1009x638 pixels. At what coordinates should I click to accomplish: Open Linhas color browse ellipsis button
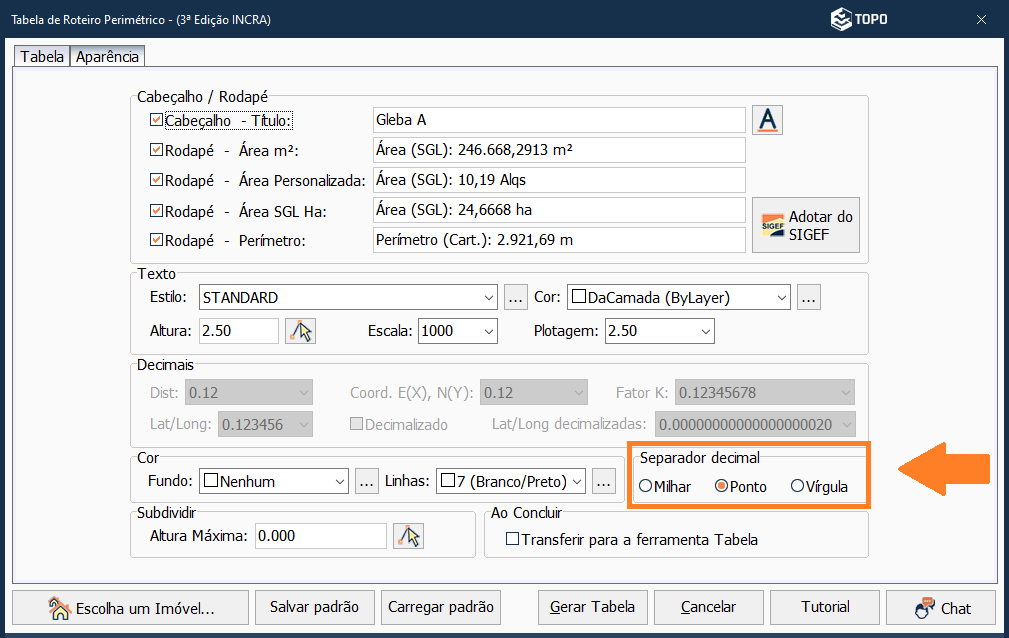tap(603, 481)
